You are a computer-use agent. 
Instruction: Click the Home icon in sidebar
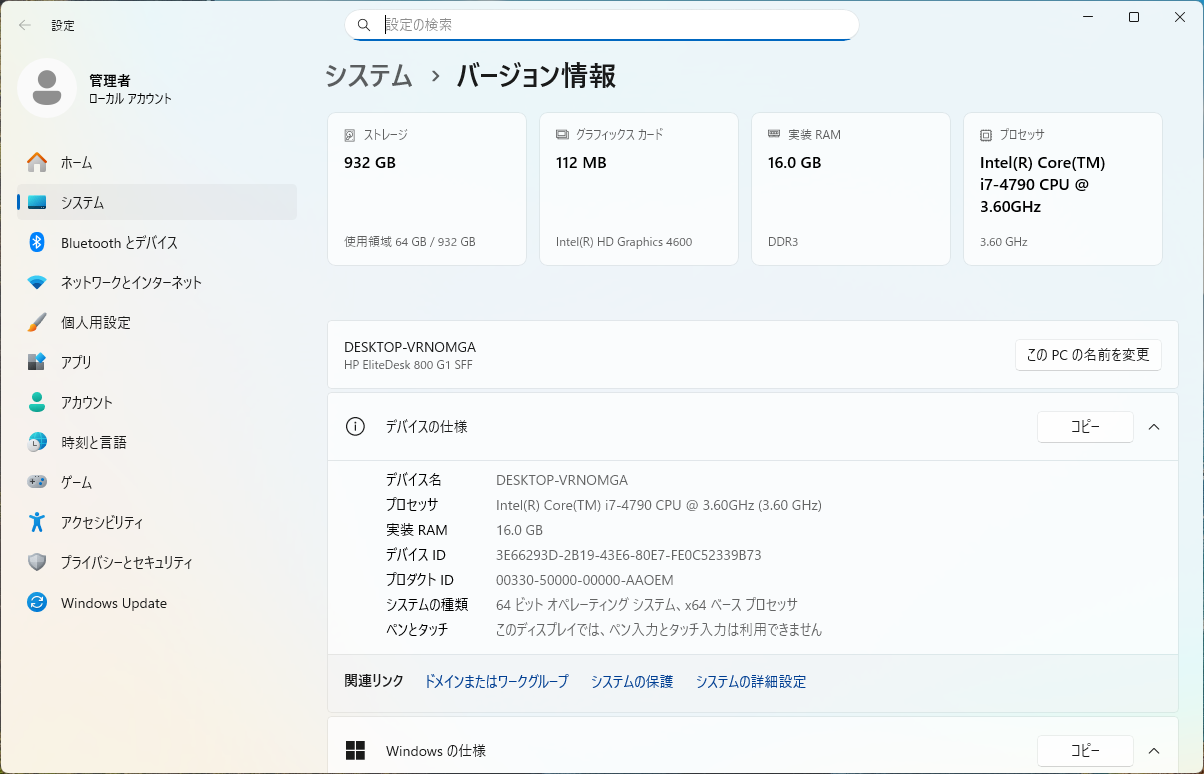[37, 162]
